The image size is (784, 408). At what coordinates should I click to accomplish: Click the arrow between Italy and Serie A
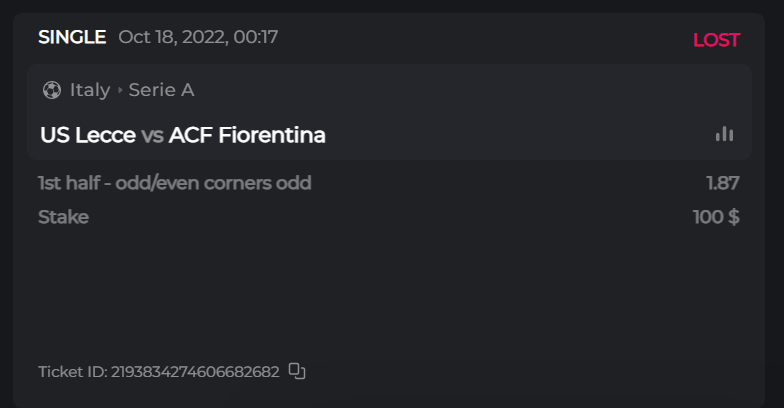(120, 90)
